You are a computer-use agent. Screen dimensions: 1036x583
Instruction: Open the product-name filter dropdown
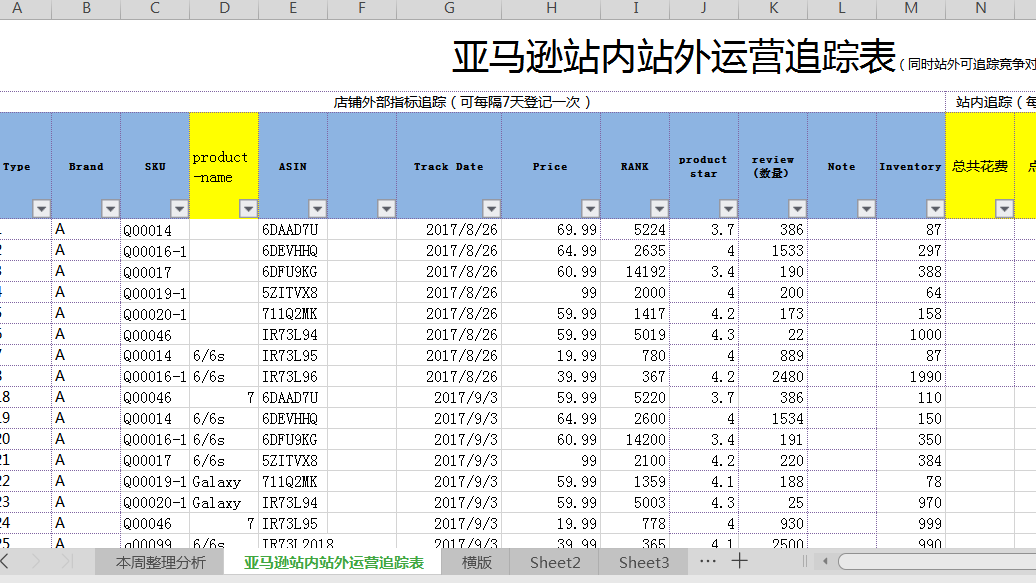pos(248,209)
